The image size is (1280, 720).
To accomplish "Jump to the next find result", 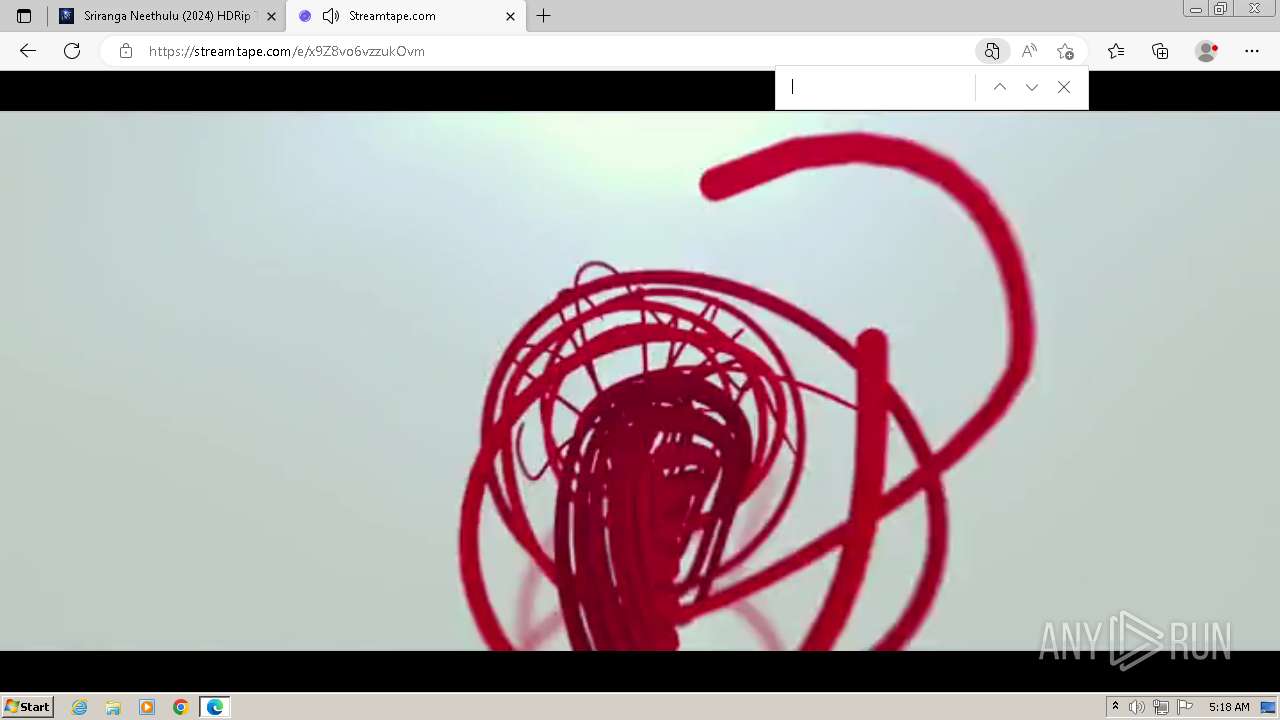I will coord(1032,87).
